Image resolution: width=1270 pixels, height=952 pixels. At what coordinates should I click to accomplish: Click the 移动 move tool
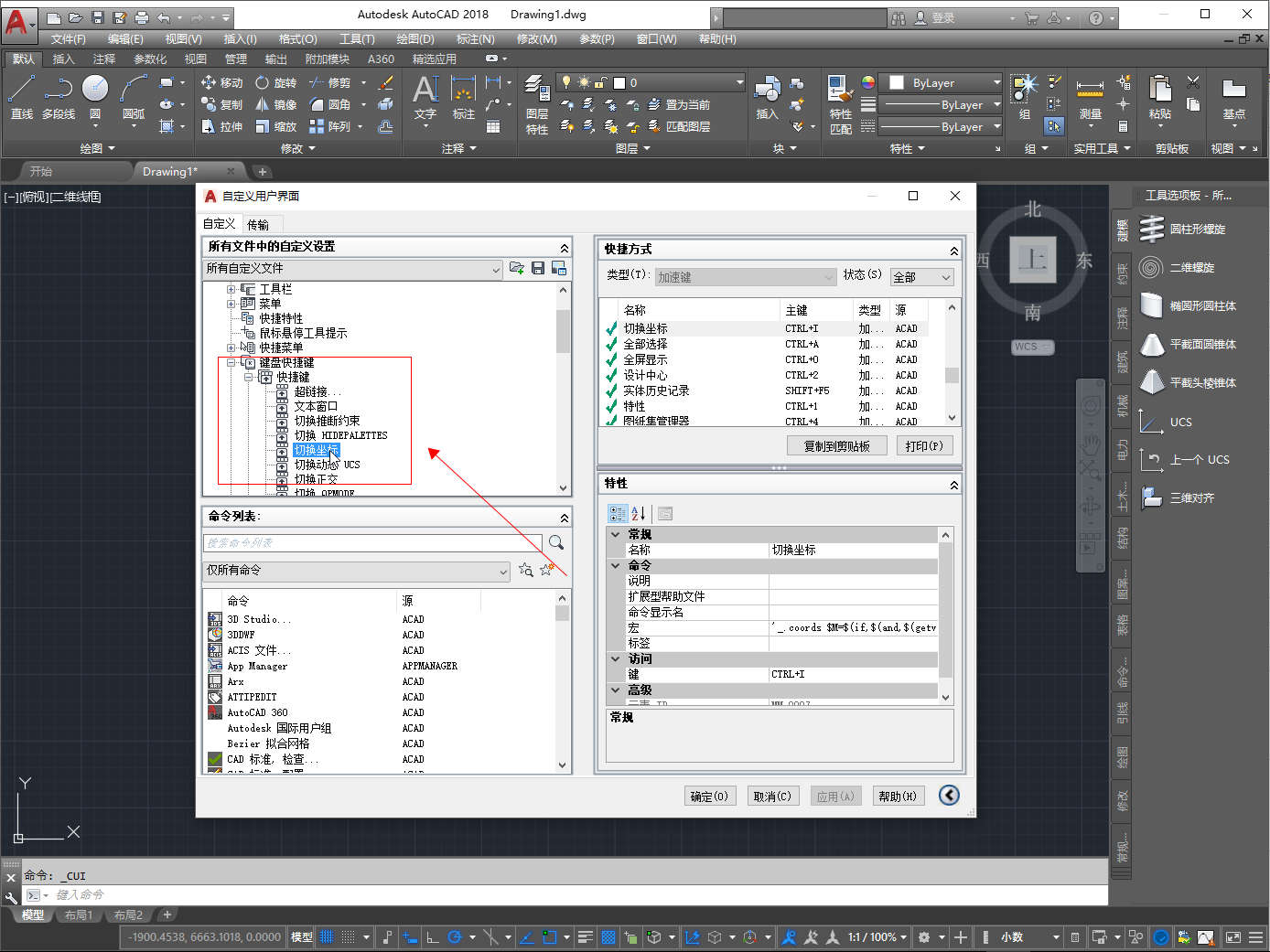(222, 82)
